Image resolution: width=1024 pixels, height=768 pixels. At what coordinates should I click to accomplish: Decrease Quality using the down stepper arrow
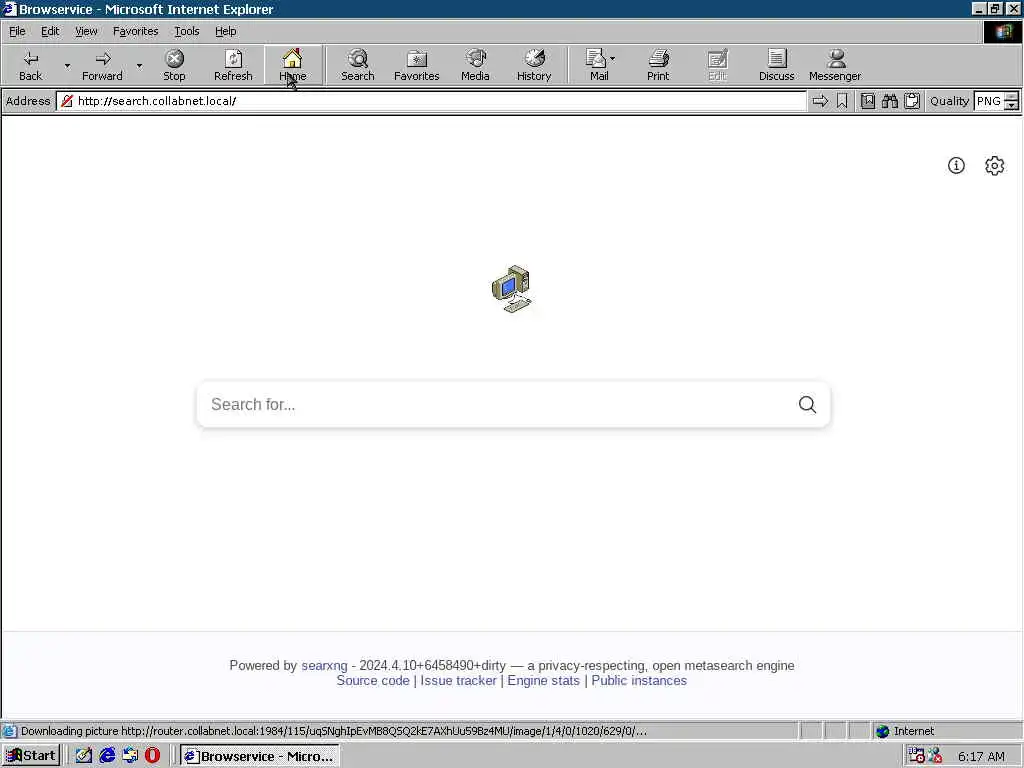click(1012, 105)
